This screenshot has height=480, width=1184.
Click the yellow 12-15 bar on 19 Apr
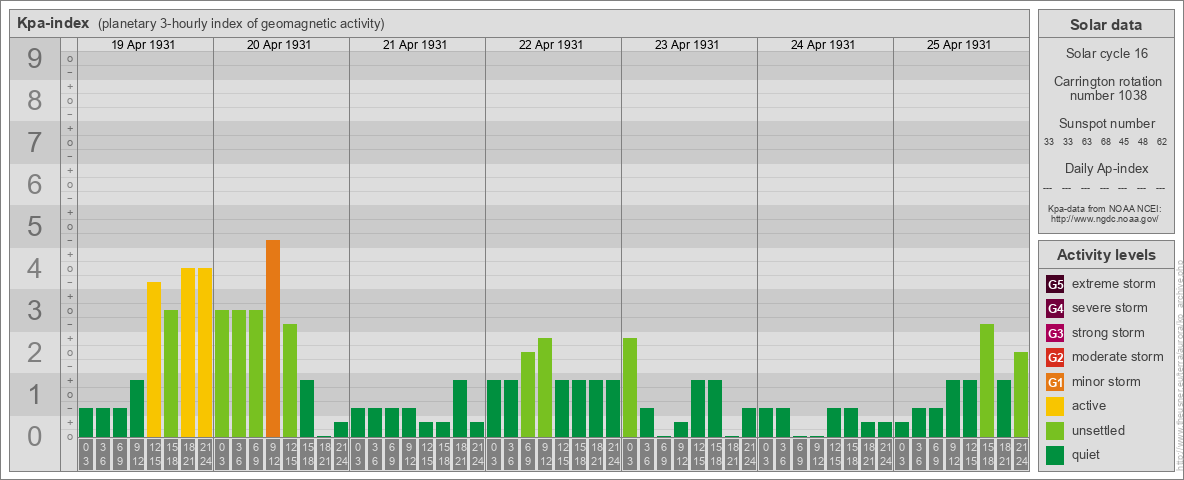pos(154,360)
